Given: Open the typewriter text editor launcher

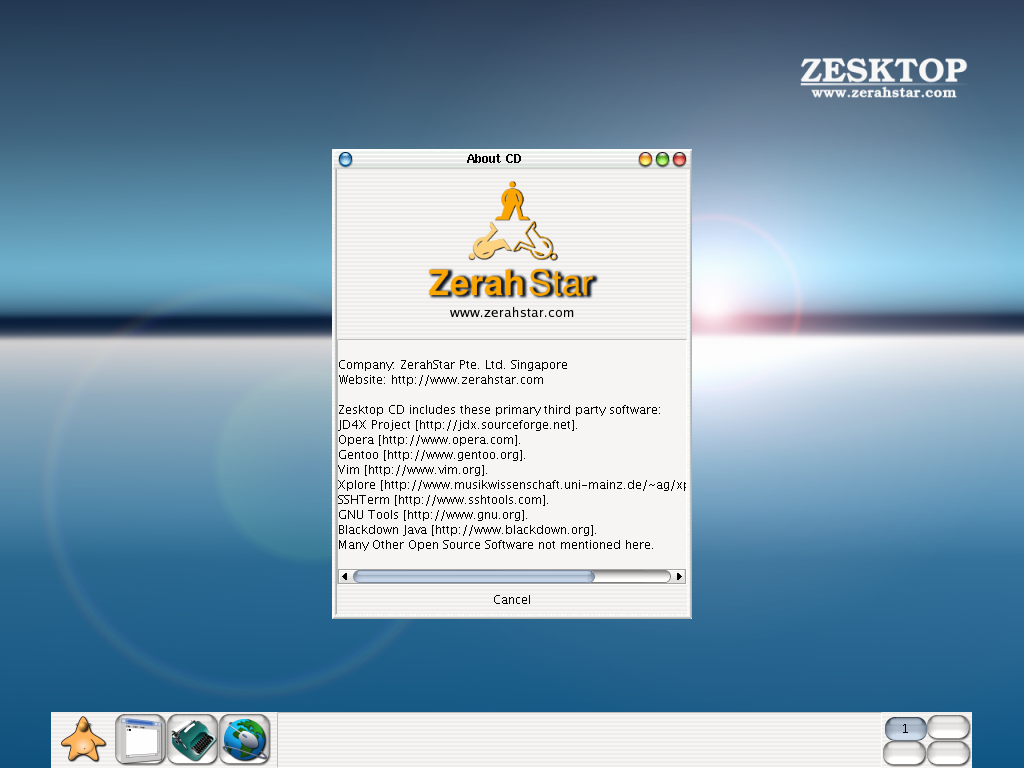Looking at the screenshot, I should pyautogui.click(x=193, y=739).
